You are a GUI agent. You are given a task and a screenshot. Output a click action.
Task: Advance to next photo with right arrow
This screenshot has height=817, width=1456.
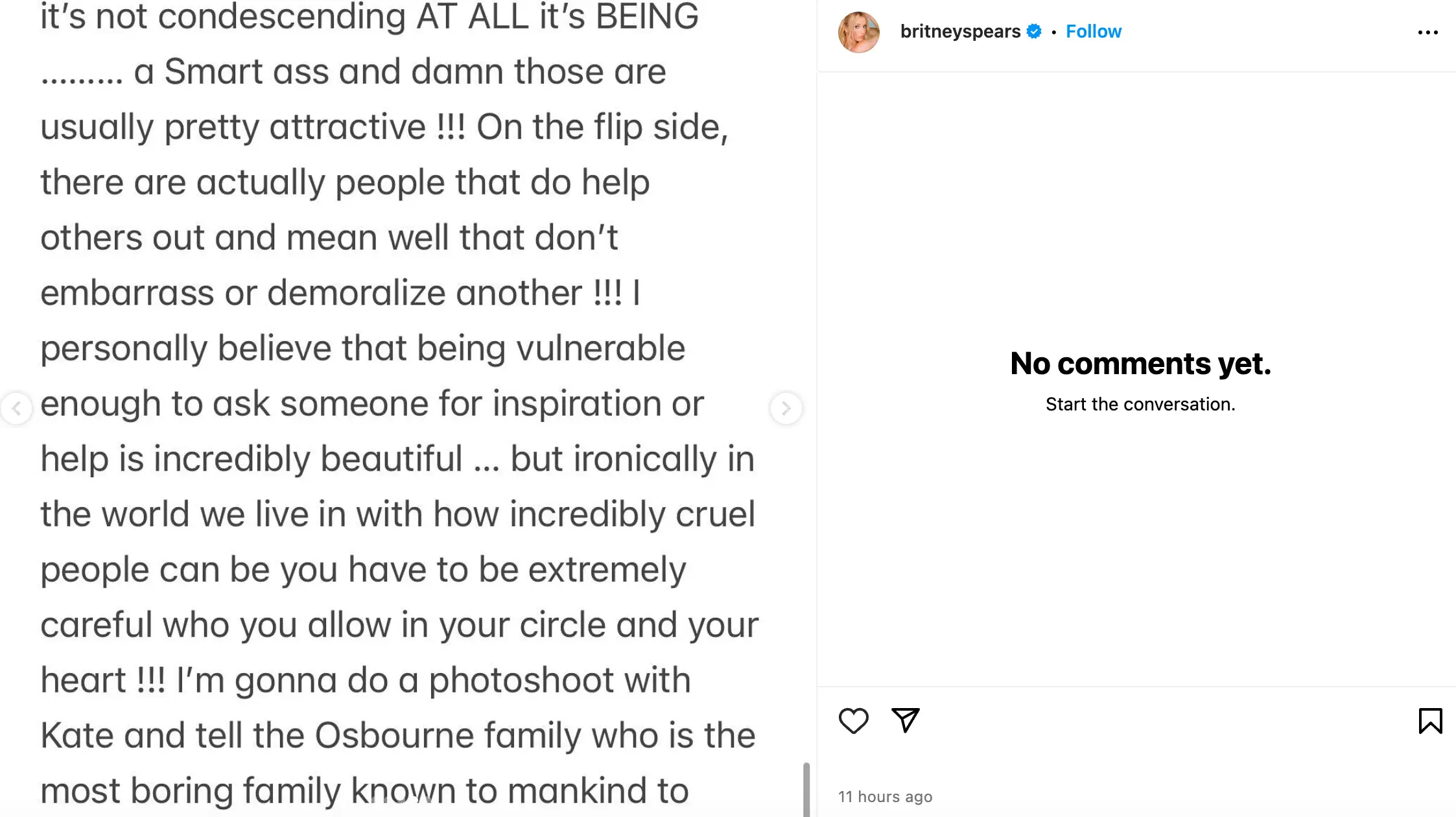[786, 408]
